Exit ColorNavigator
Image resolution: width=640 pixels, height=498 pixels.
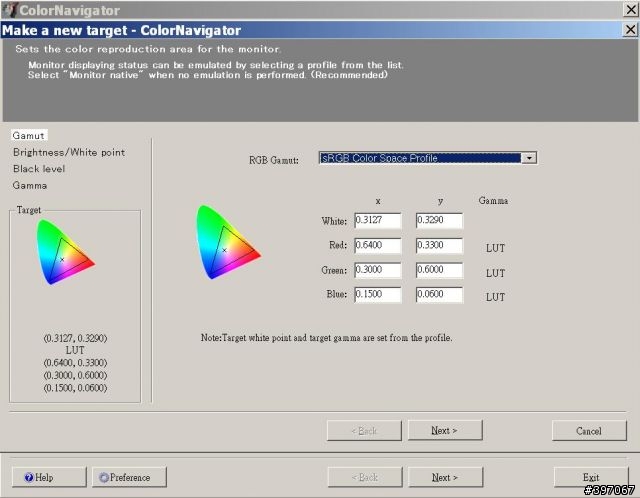[x=591, y=477]
